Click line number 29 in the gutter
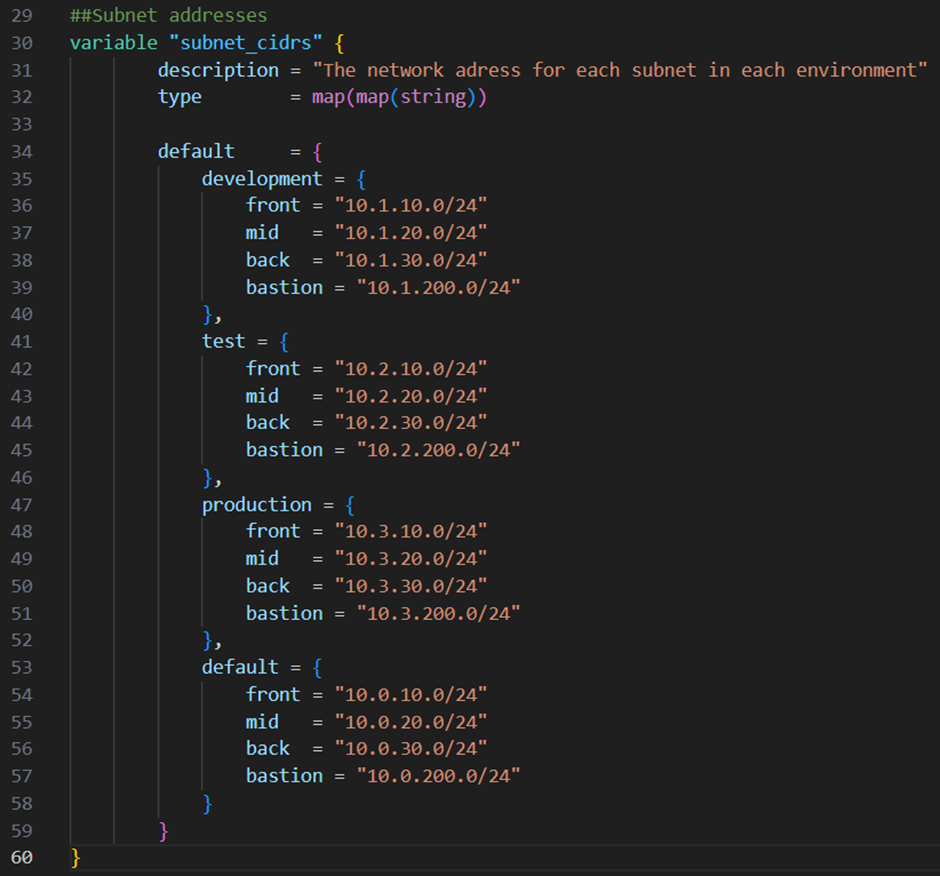Image resolution: width=940 pixels, height=876 pixels. point(22,16)
